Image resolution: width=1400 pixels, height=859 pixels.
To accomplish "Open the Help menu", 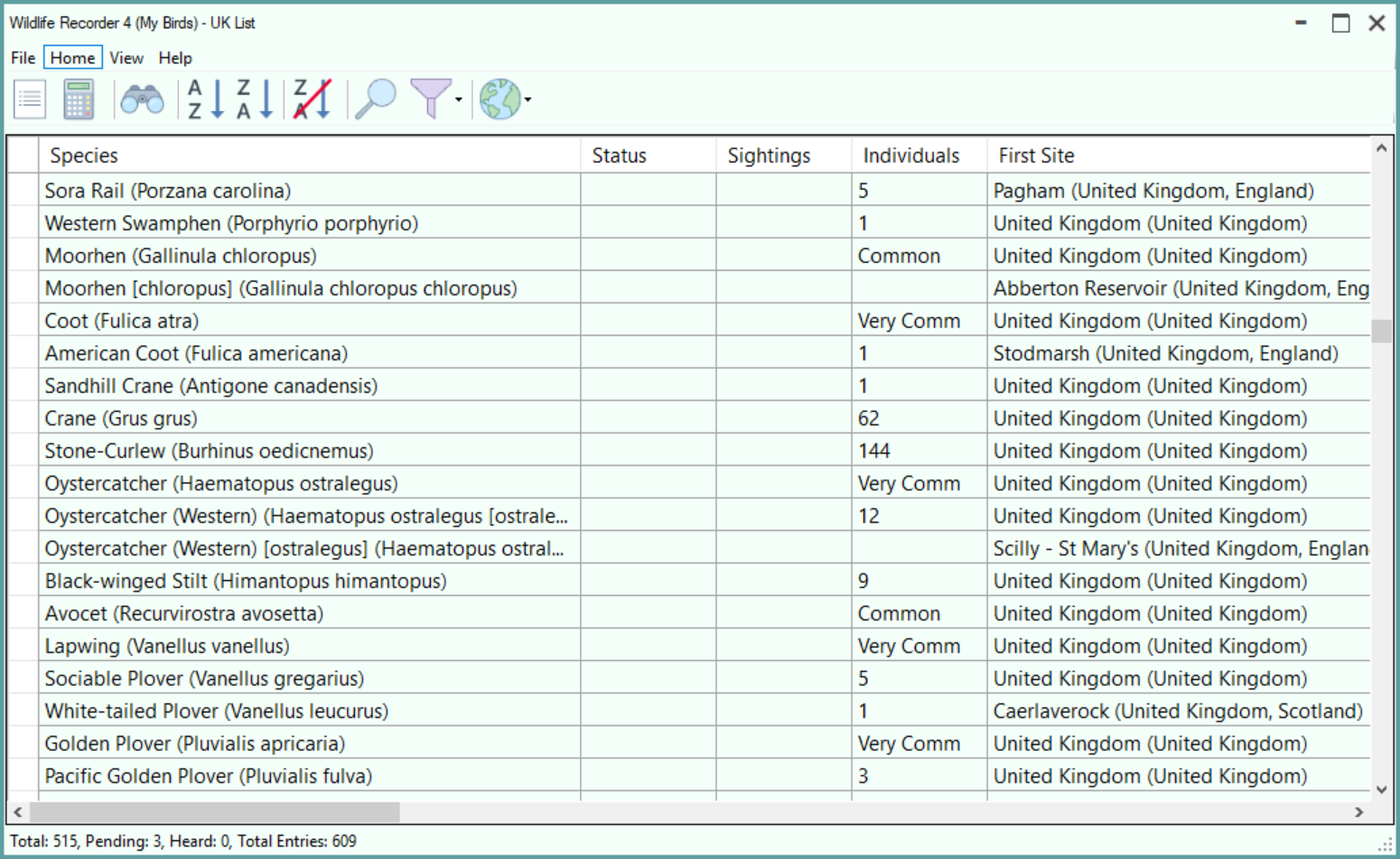I will (175, 58).
